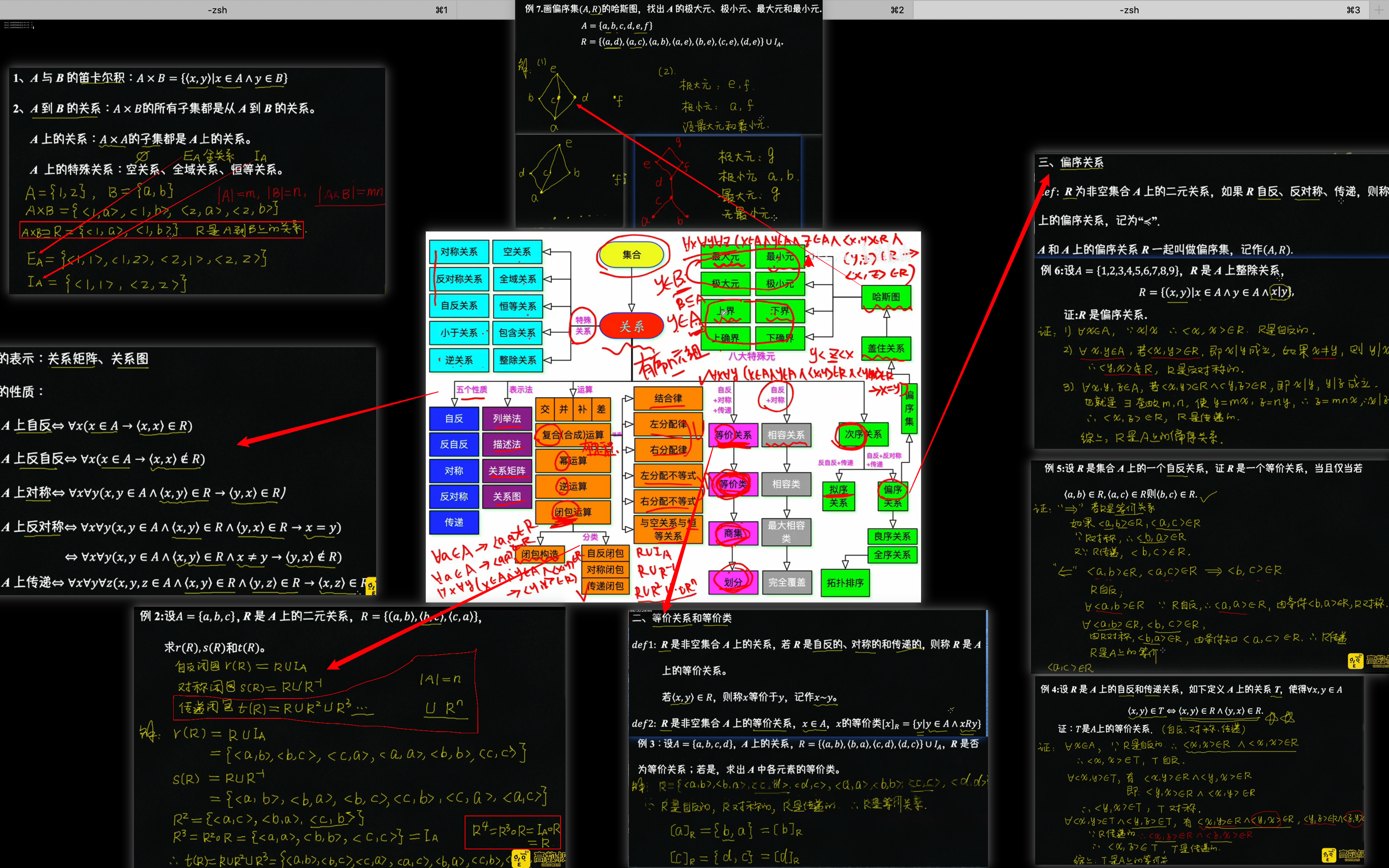
Task: Click the gray 最大相容类 box
Action: click(x=786, y=532)
